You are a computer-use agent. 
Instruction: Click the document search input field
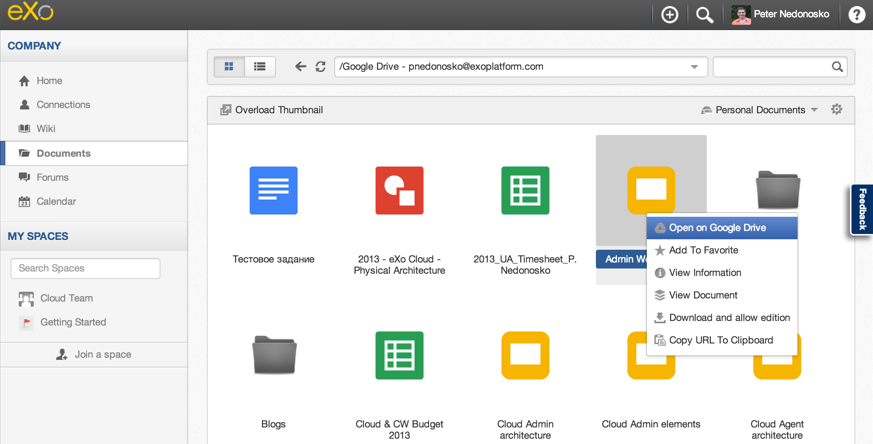pyautogui.click(x=781, y=67)
